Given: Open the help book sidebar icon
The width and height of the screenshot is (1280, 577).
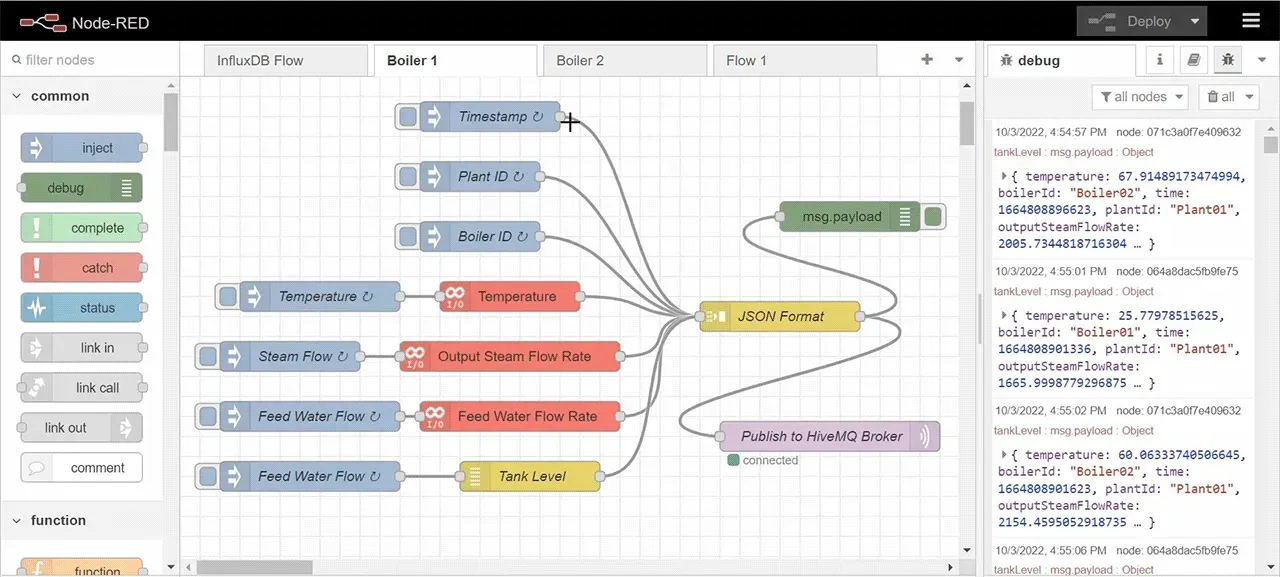Looking at the screenshot, I should (x=1193, y=60).
